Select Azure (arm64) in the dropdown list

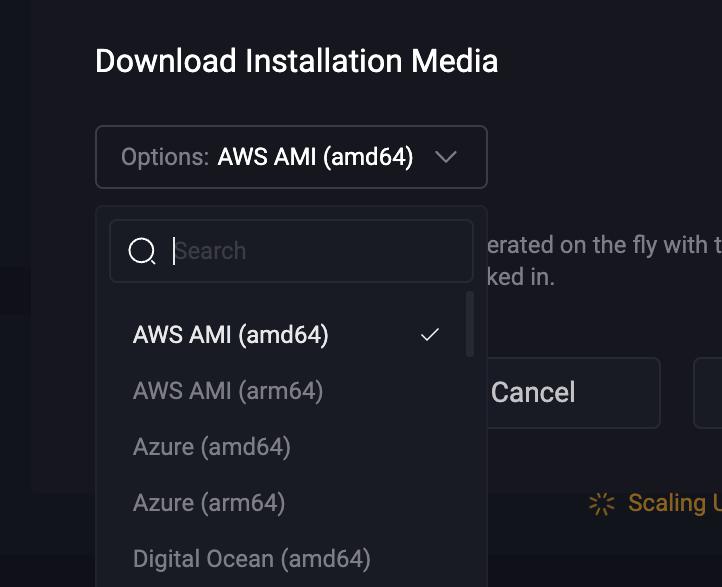click(286, 503)
